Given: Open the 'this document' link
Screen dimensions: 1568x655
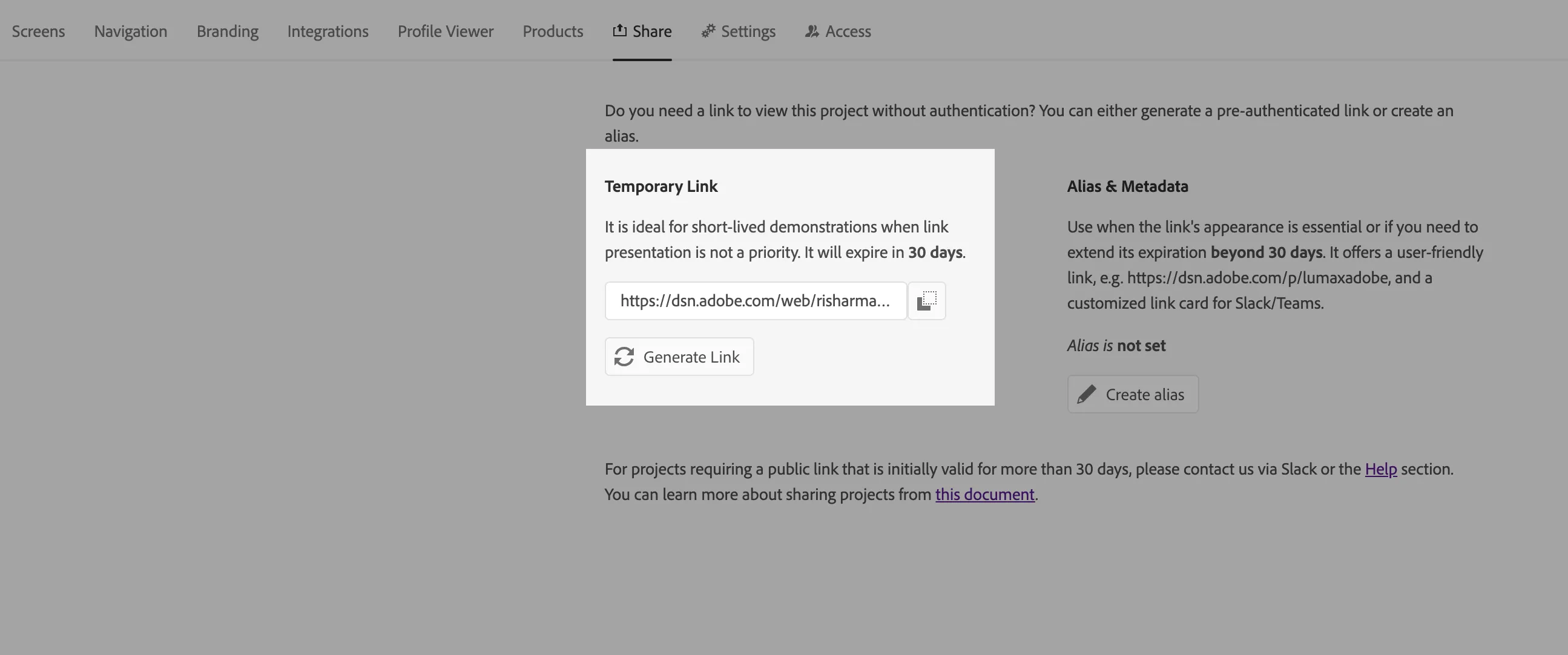Looking at the screenshot, I should [985, 495].
